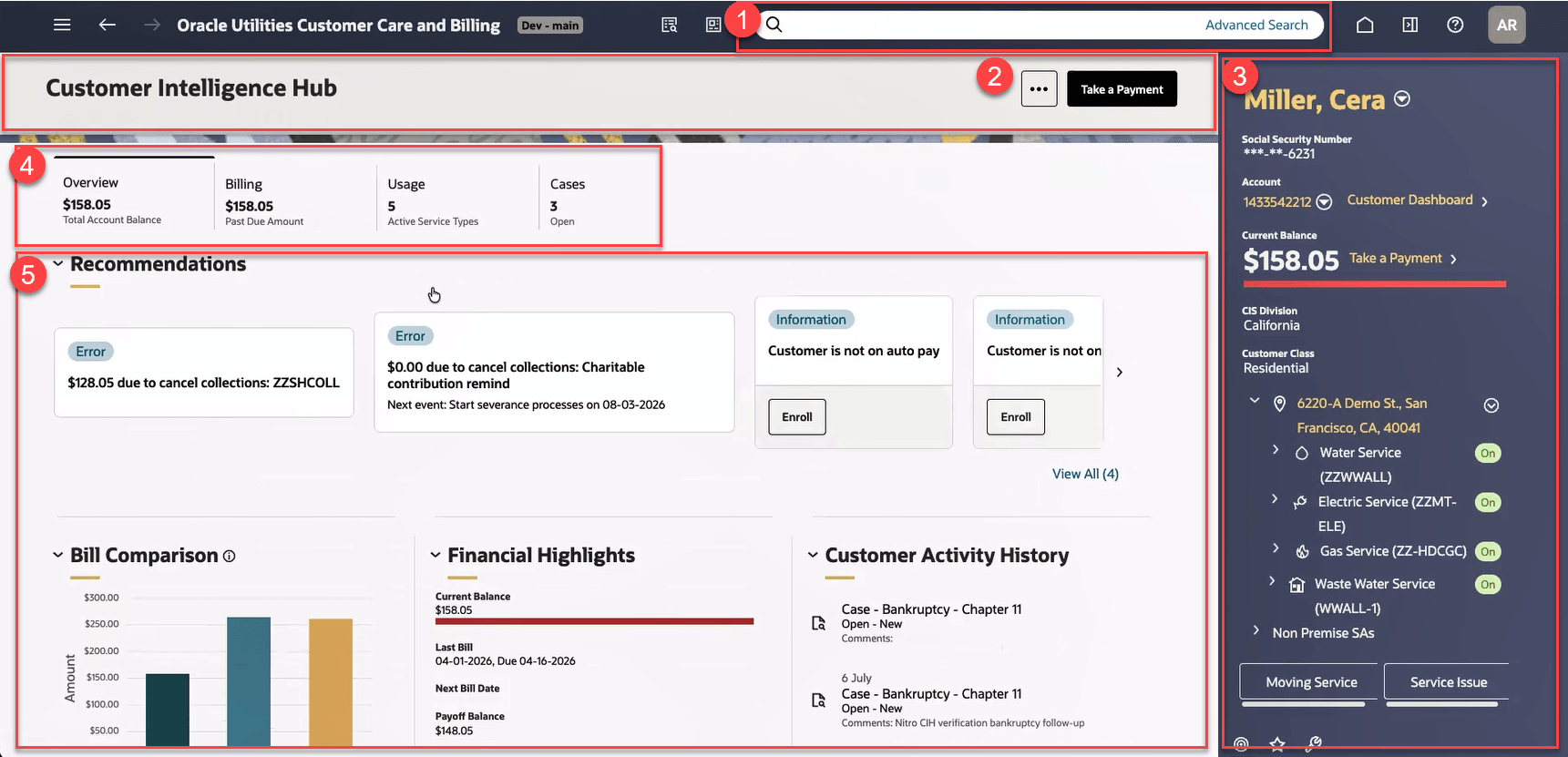Open the account 1433542212 context menu arrow
The width and height of the screenshot is (1568, 757).
[x=1324, y=201]
